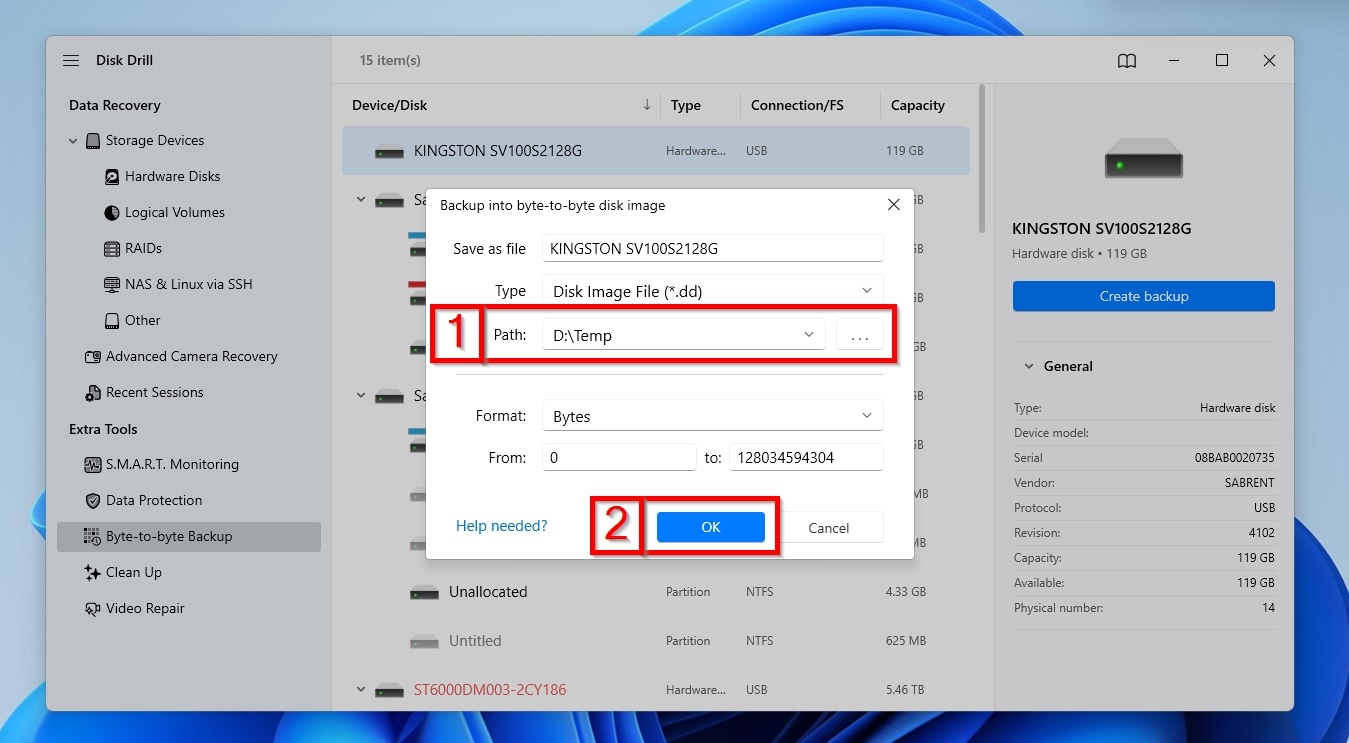This screenshot has width=1349, height=743.
Task: Close the backup dialog with X
Action: point(893,205)
